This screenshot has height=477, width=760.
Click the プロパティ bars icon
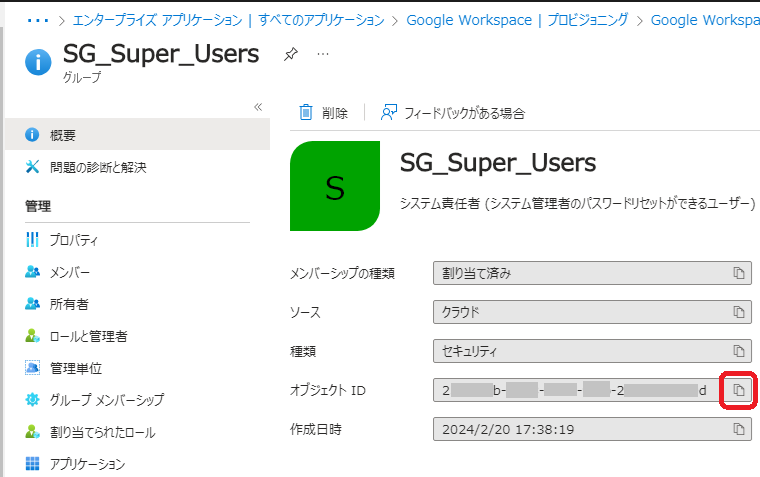pyautogui.click(x=32, y=239)
